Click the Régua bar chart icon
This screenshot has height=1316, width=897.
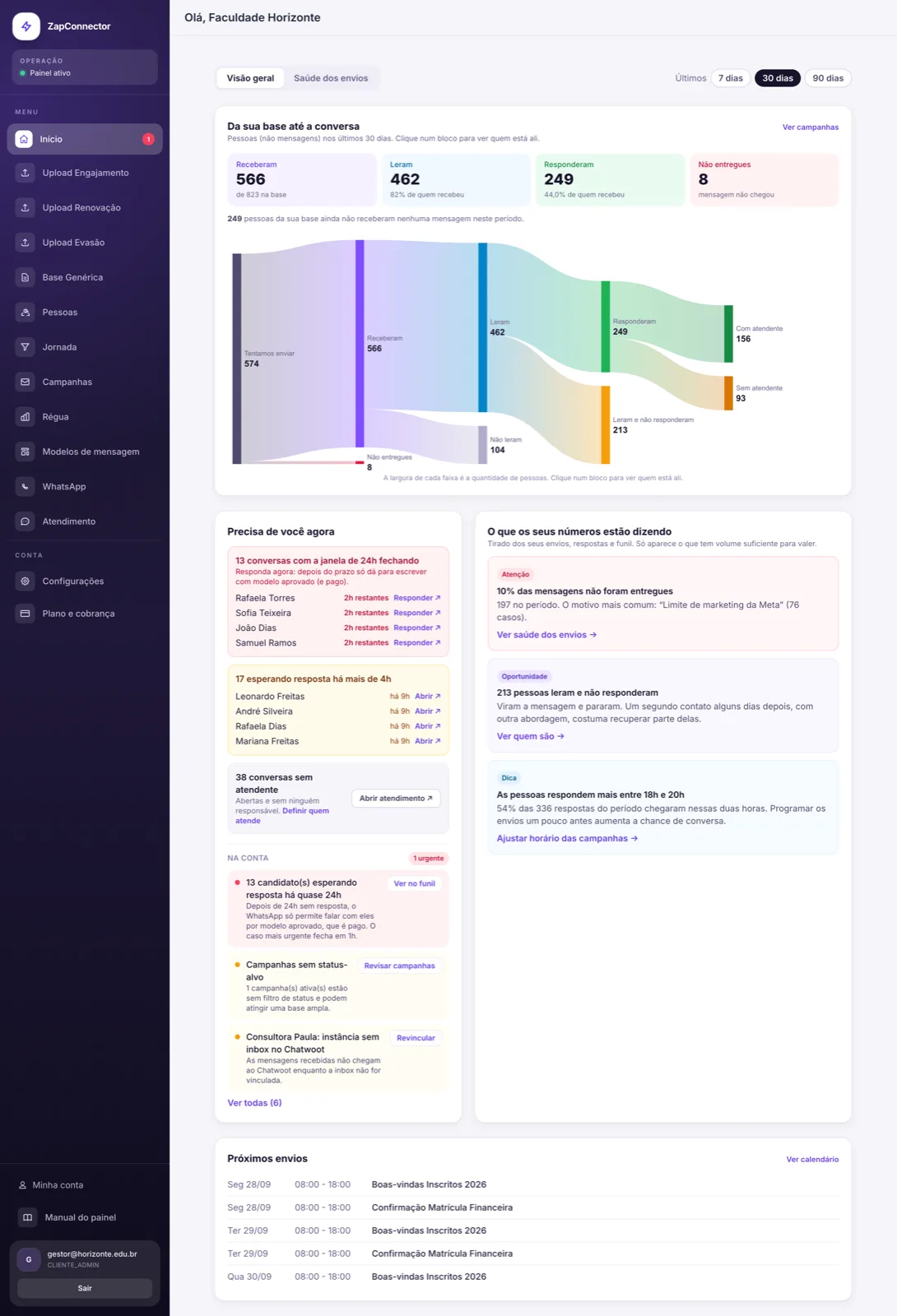(25, 417)
